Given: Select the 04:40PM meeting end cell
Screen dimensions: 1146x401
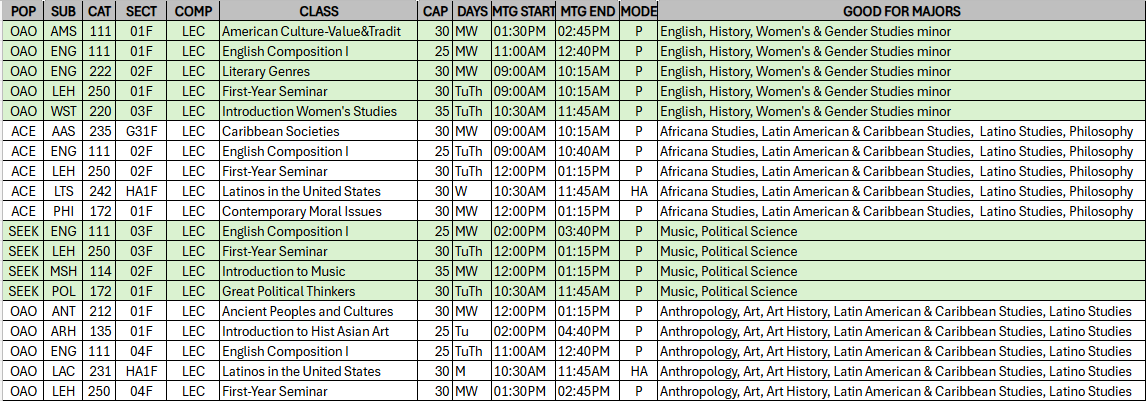Looking at the screenshot, I should (x=588, y=332).
